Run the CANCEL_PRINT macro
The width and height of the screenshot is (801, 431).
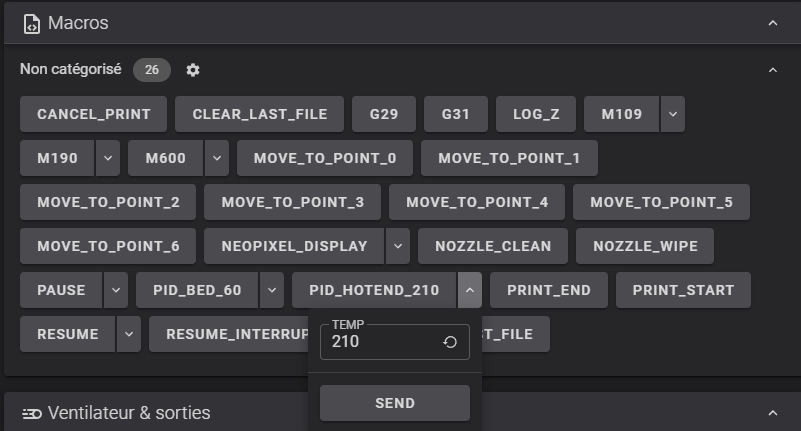94,114
